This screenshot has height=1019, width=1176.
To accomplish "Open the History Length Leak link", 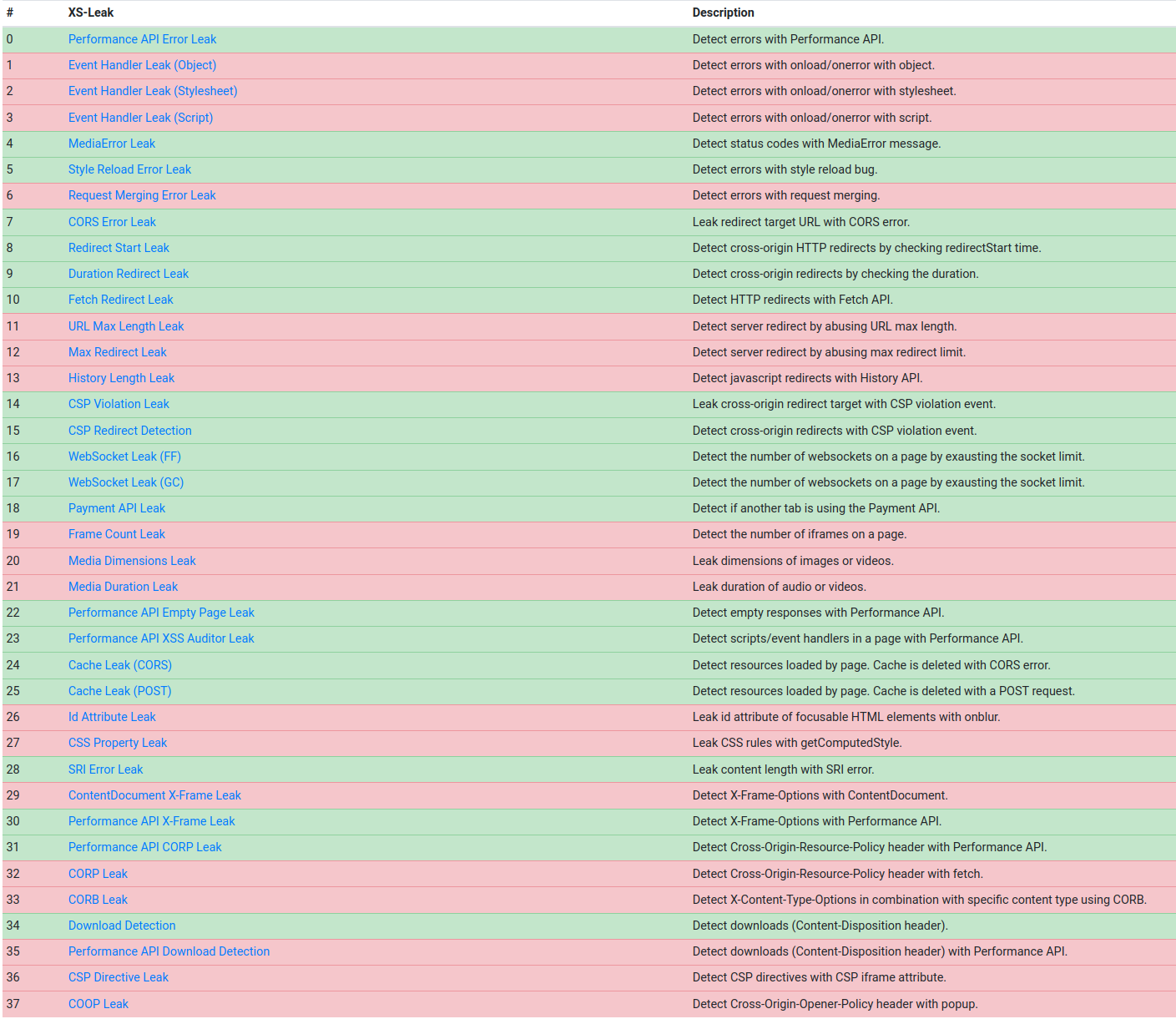I will pyautogui.click(x=121, y=378).
